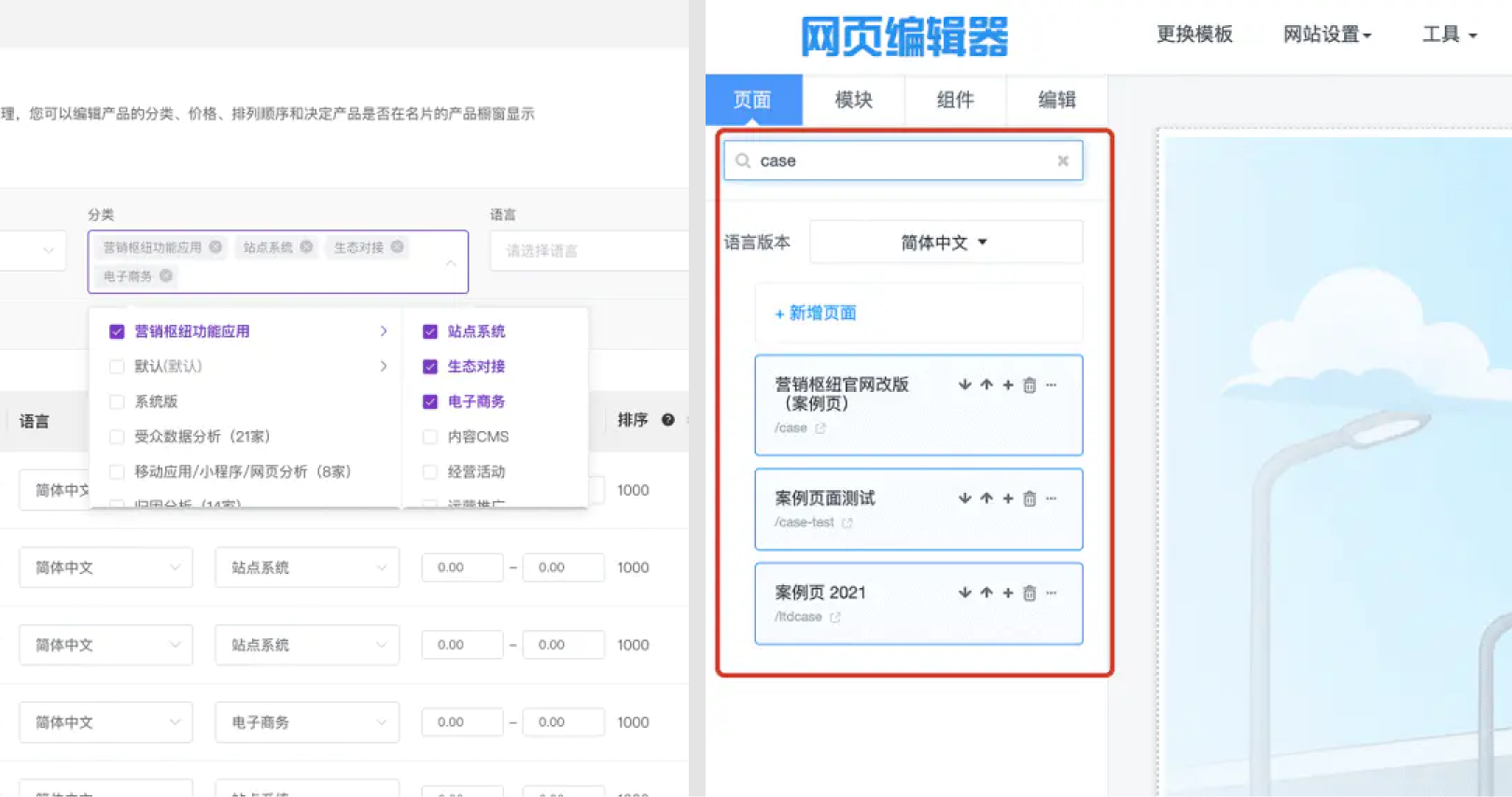Open the 电子商务 category dropdown in the table
Screen dimensions: 1512x797
(307, 722)
